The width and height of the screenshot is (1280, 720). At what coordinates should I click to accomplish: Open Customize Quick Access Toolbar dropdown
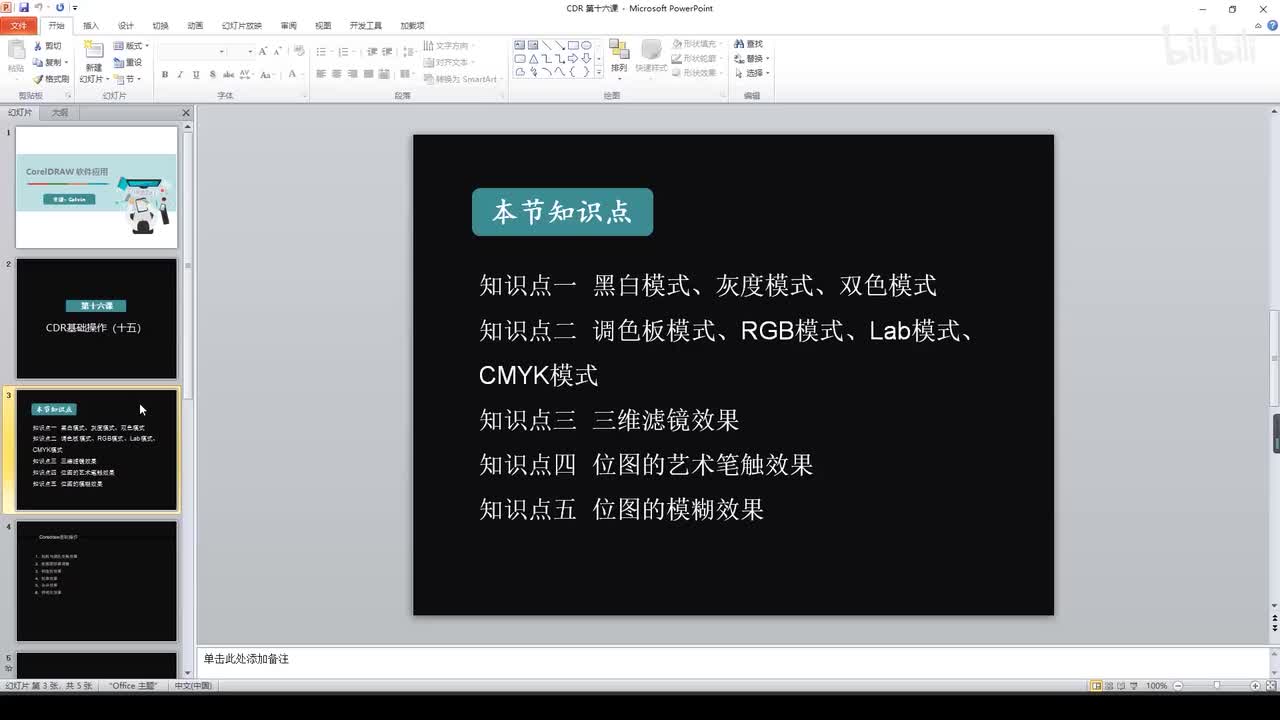(x=75, y=8)
